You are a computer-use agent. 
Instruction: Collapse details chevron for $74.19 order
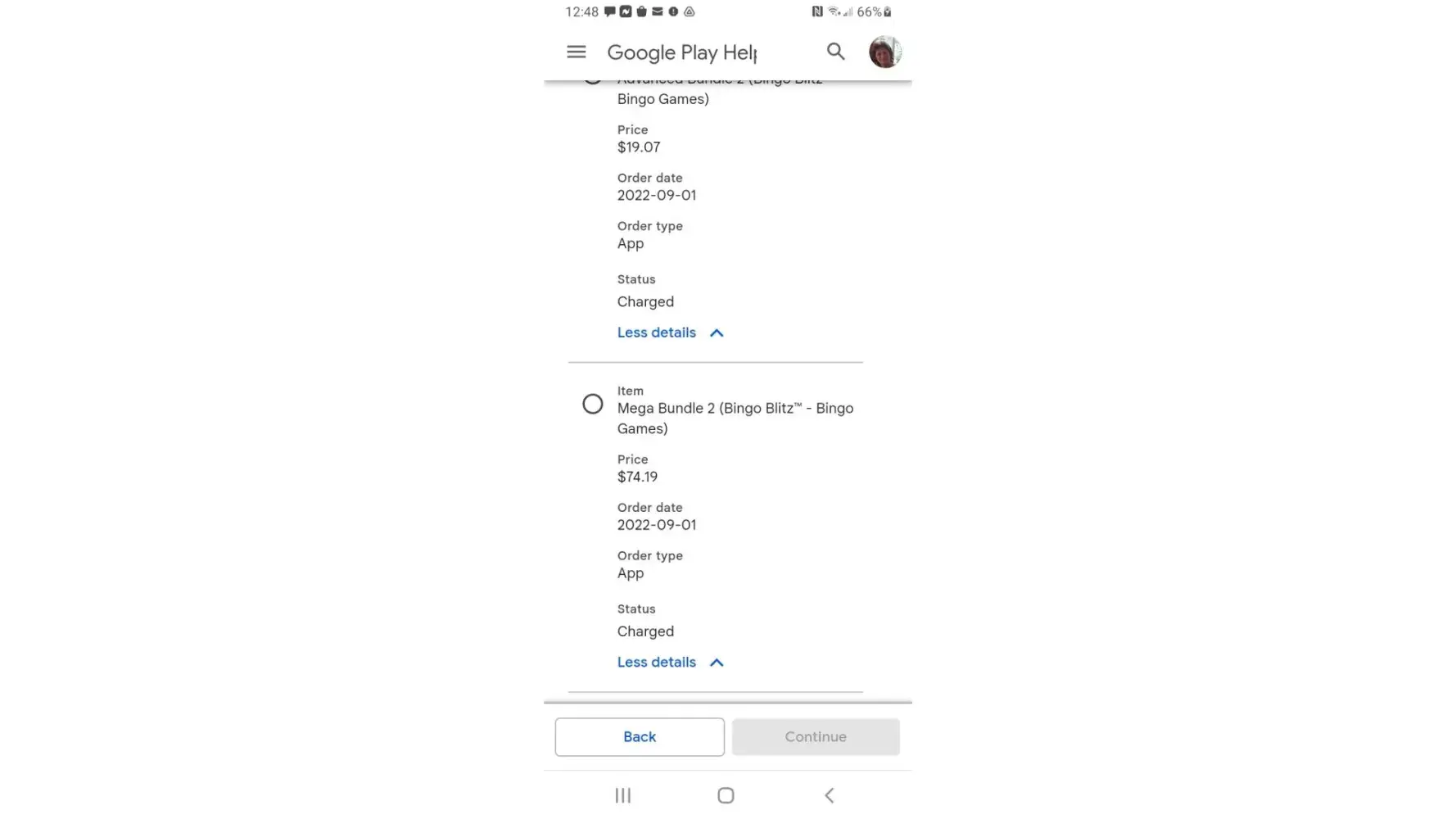point(717,663)
